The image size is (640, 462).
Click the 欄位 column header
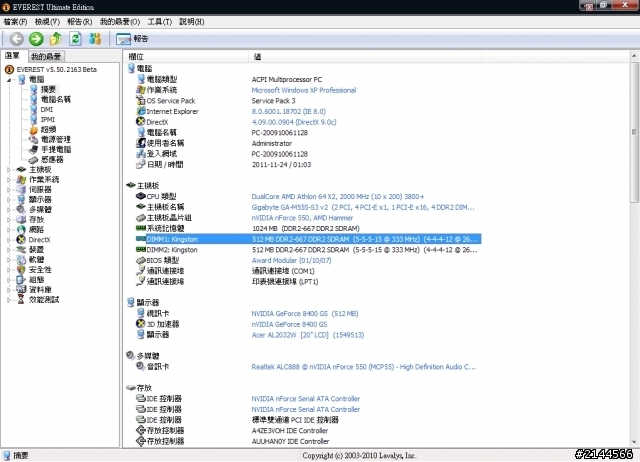point(186,57)
